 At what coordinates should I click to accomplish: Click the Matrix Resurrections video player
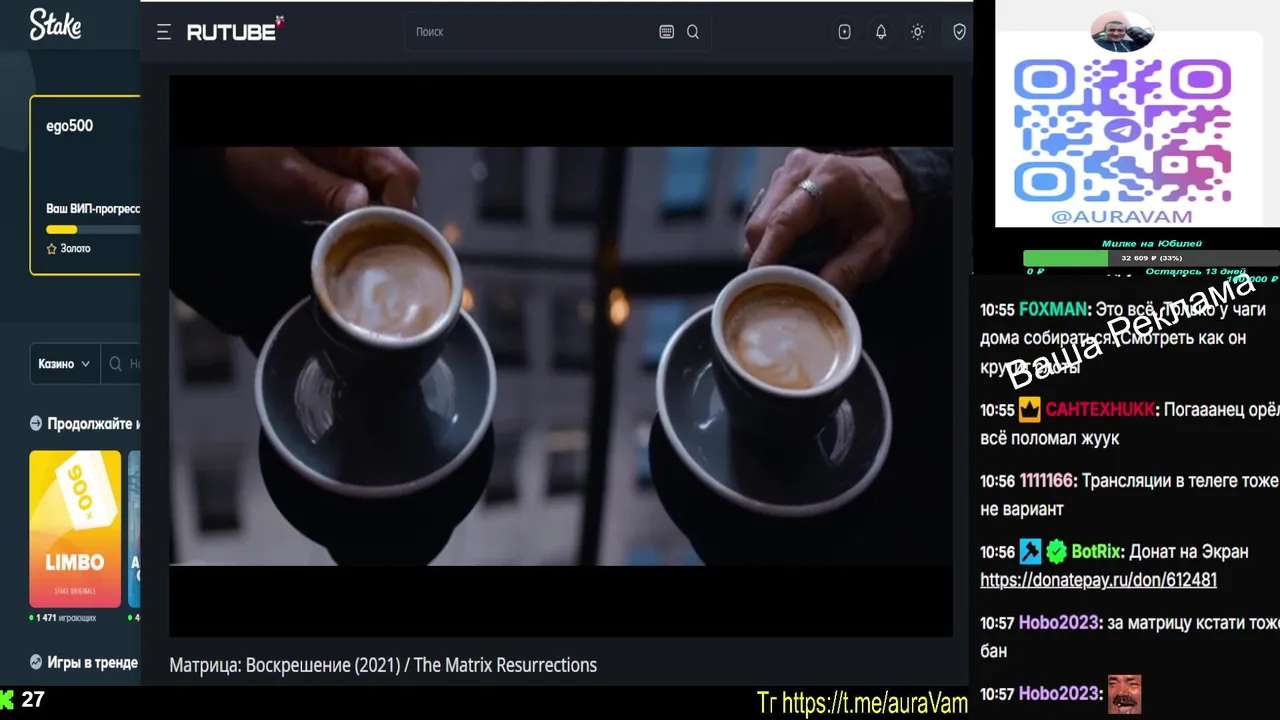(x=561, y=356)
